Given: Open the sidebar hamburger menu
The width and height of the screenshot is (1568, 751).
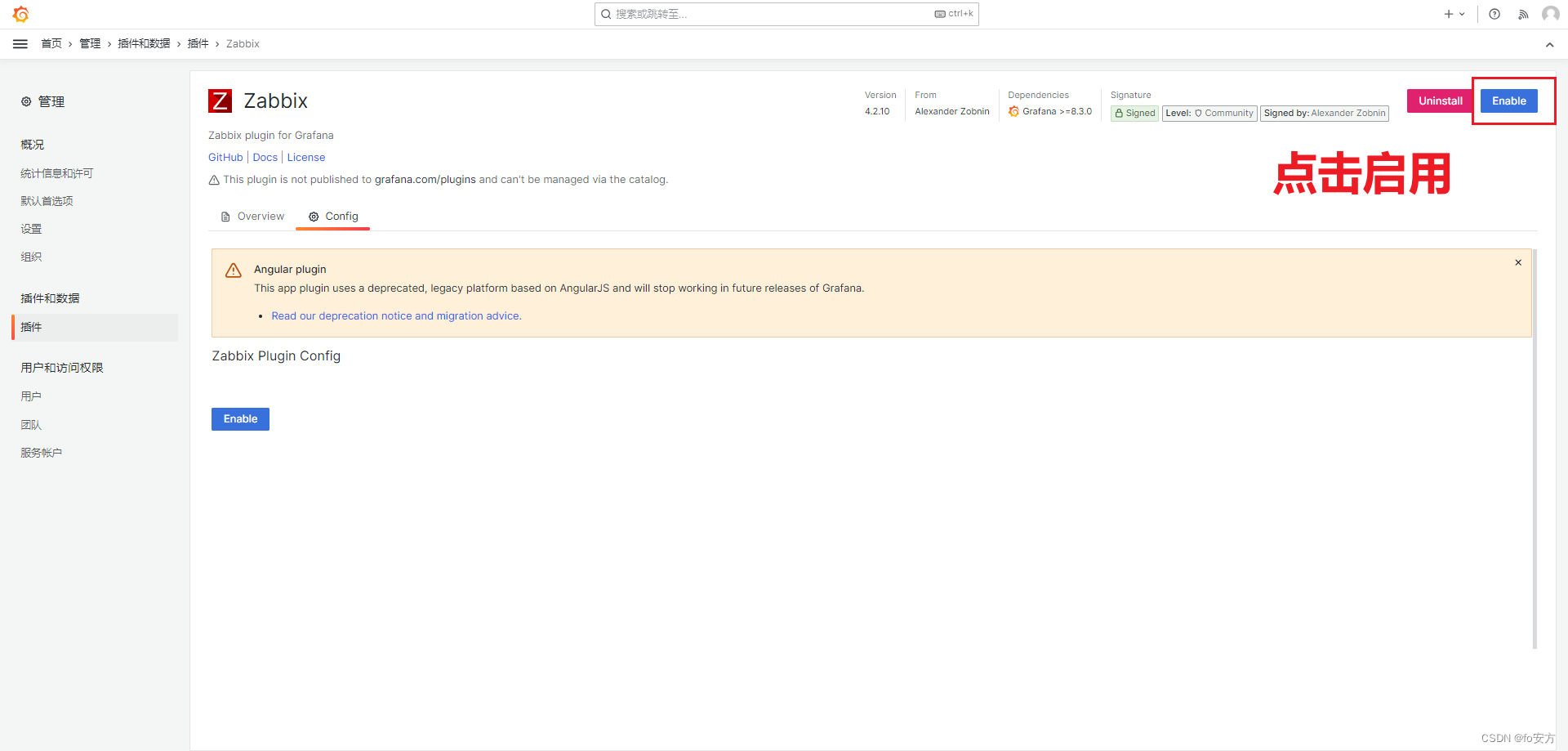Looking at the screenshot, I should click(20, 44).
